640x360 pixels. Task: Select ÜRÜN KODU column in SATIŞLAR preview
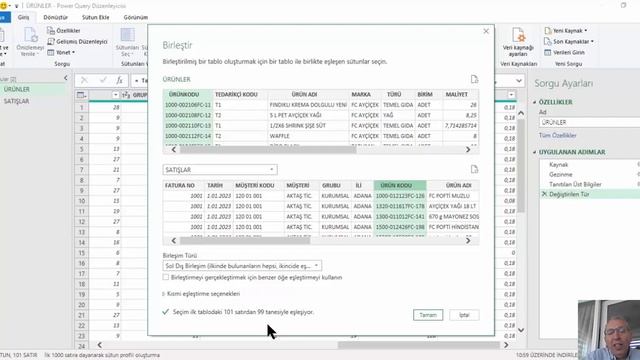pyautogui.click(x=400, y=185)
